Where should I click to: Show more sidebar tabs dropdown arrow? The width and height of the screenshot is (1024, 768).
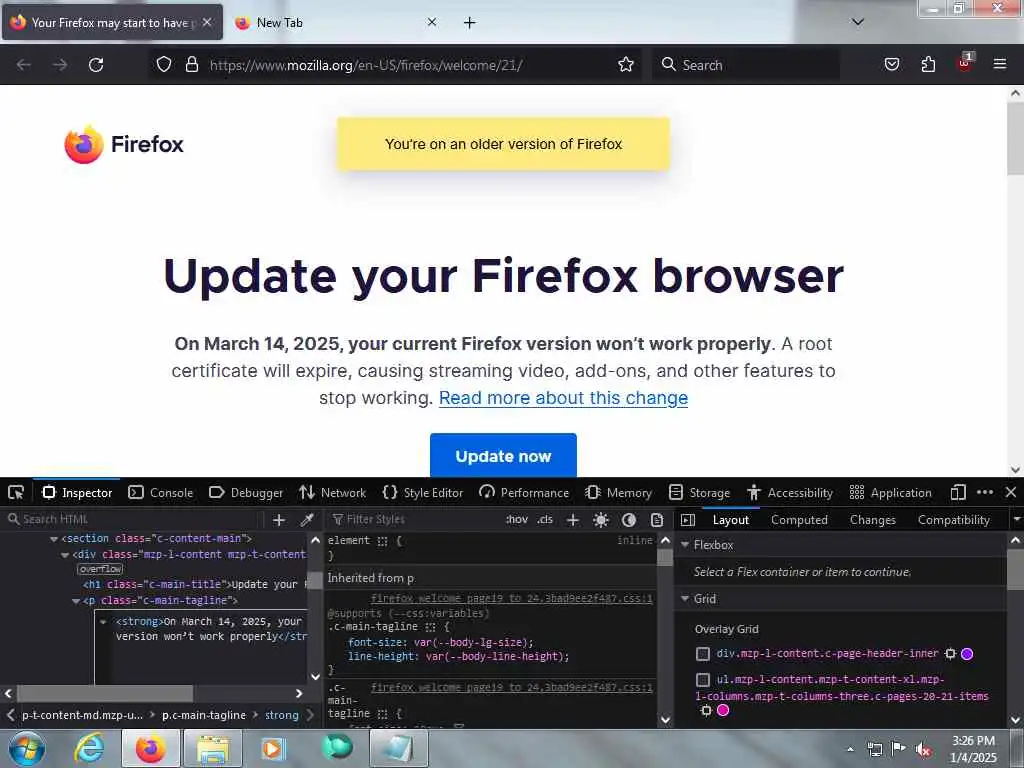coord(1016,520)
